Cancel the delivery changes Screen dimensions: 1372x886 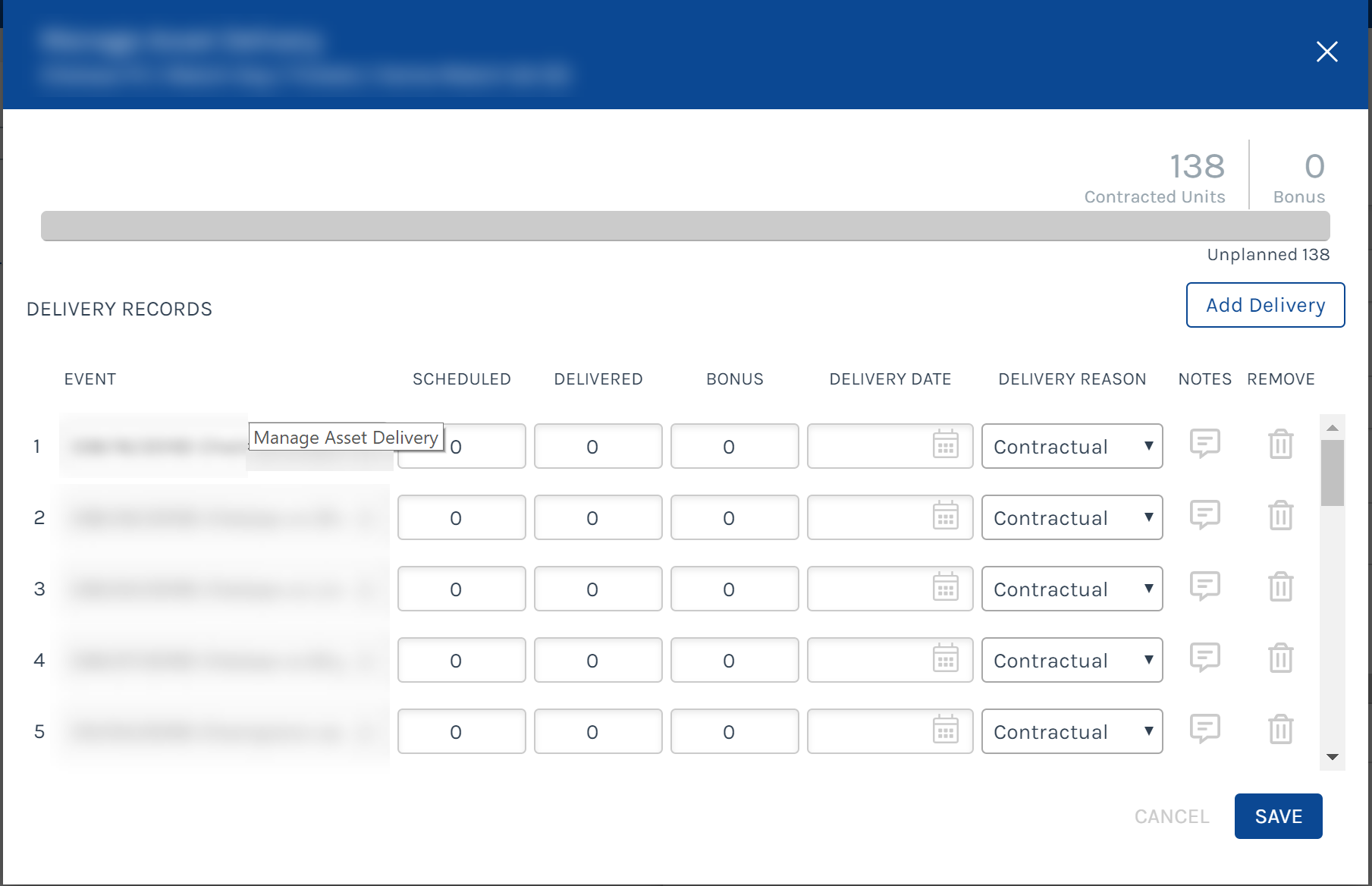click(1171, 816)
